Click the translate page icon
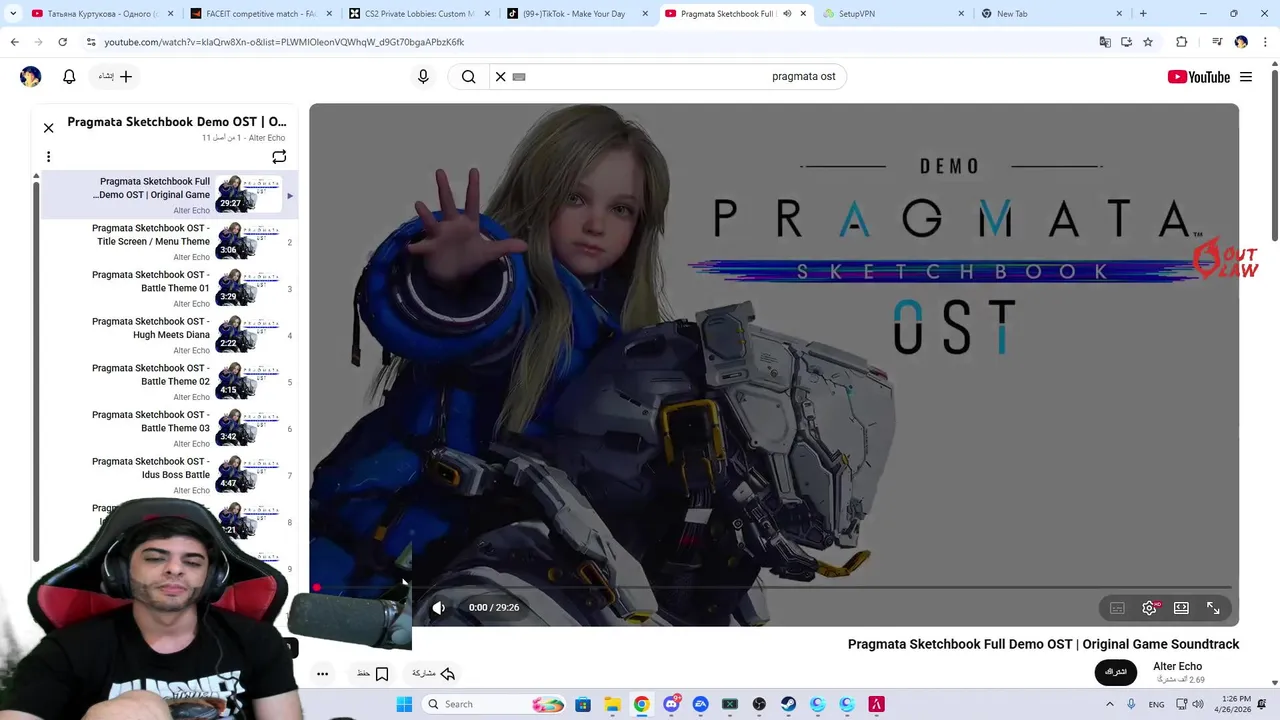1280x720 pixels. [1105, 42]
